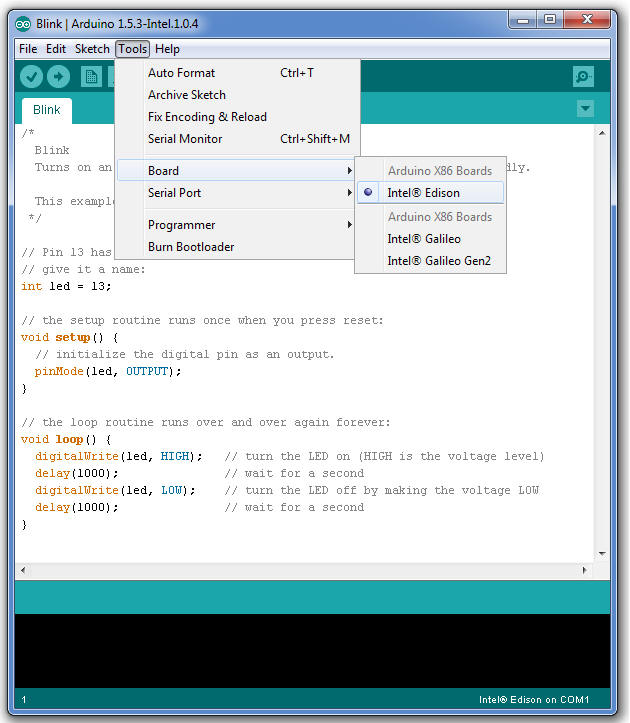Image resolution: width=630 pixels, height=723 pixels.
Task: Switch to the Blink sketch tab
Action: click(47, 110)
